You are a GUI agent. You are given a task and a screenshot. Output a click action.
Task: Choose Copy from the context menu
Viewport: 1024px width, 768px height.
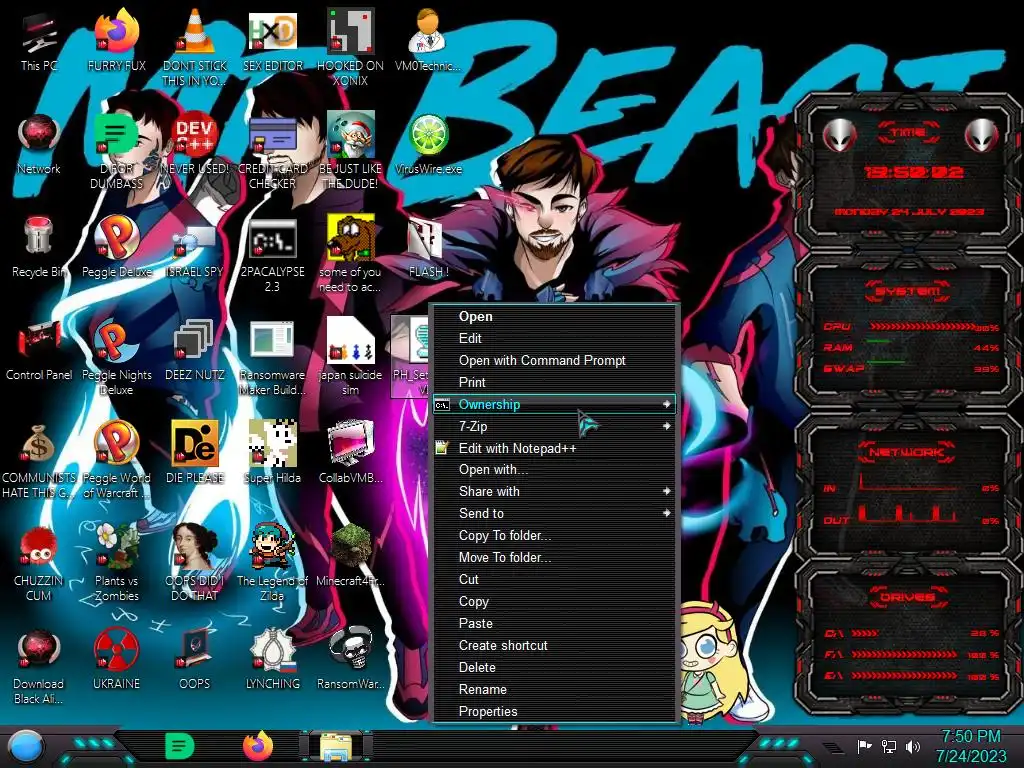(x=554, y=601)
